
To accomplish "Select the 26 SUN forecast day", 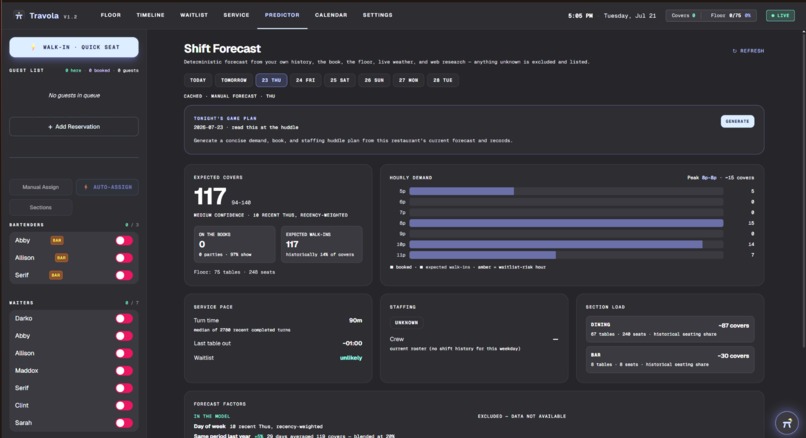I will click(374, 80).
